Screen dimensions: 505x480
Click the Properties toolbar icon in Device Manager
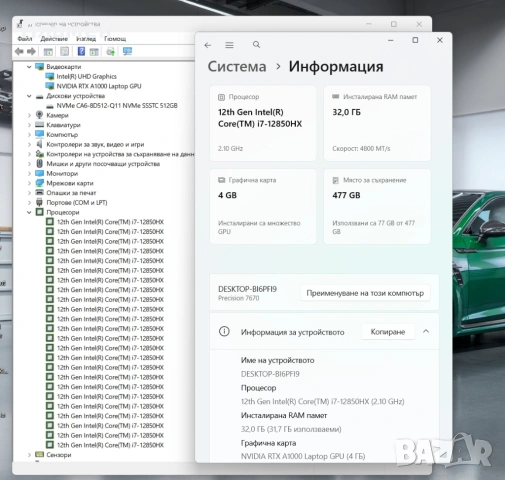click(65, 51)
